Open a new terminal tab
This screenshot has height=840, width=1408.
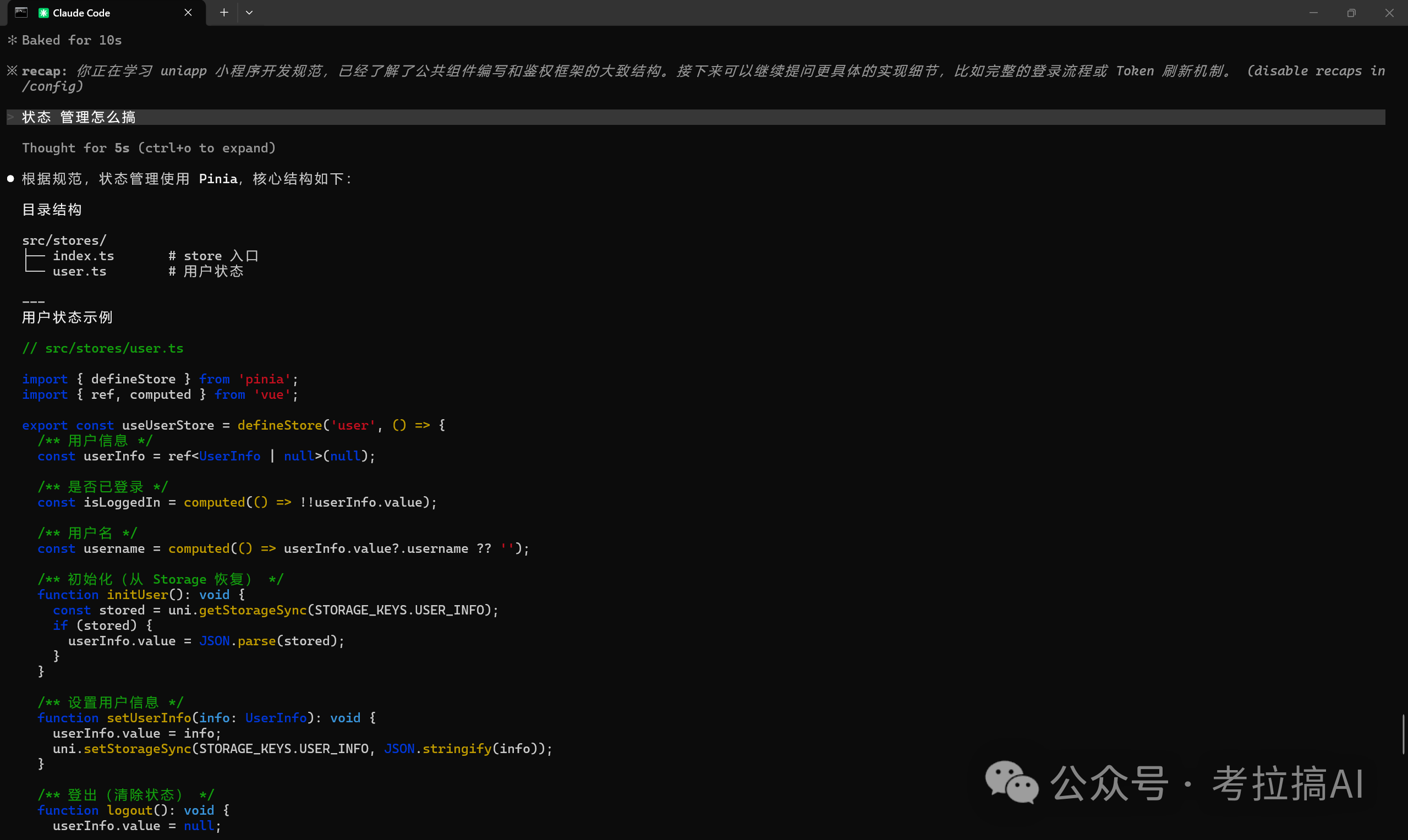pos(224,13)
